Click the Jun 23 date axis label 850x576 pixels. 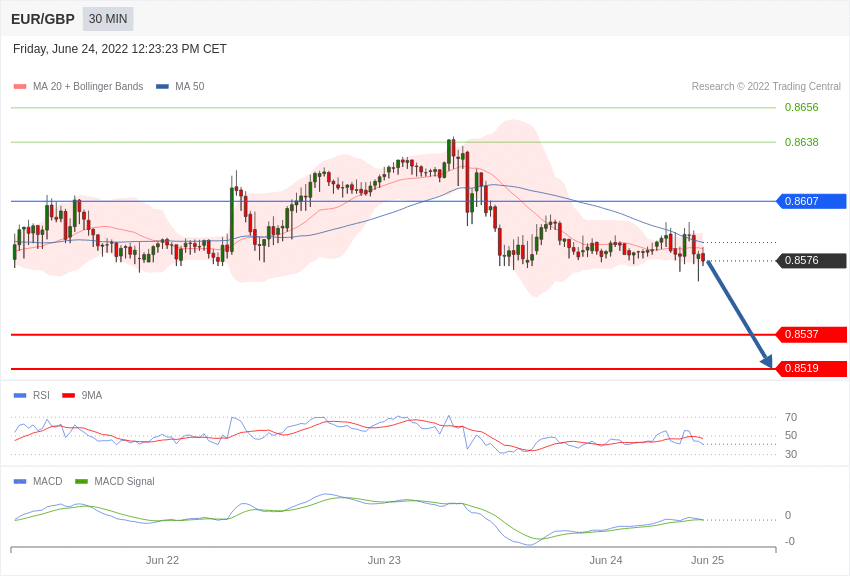[x=384, y=560]
